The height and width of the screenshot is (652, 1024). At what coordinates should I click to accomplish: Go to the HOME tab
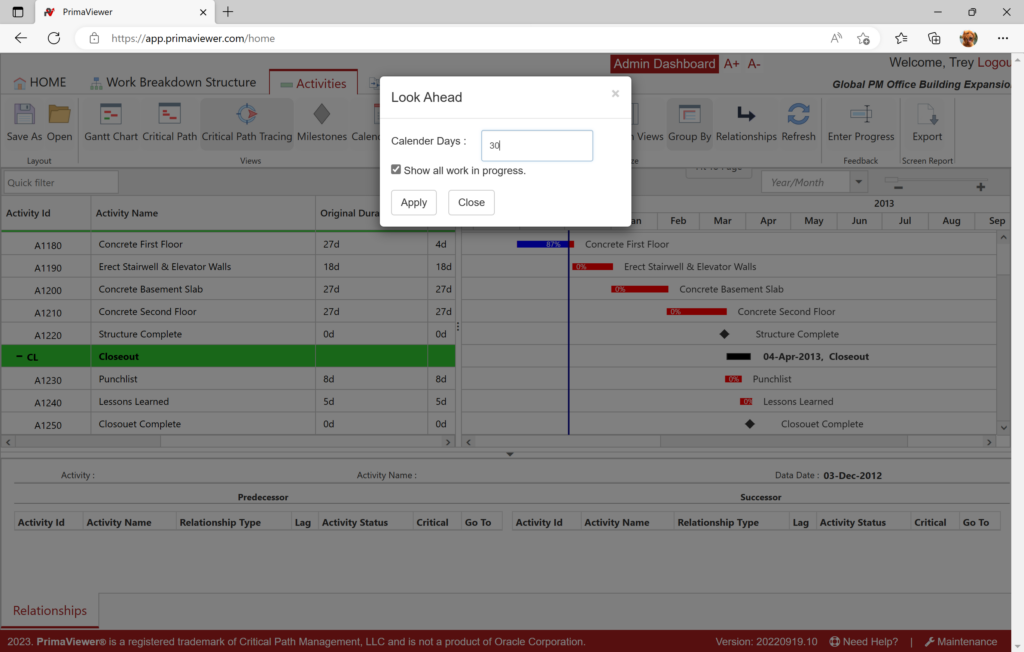pos(40,83)
